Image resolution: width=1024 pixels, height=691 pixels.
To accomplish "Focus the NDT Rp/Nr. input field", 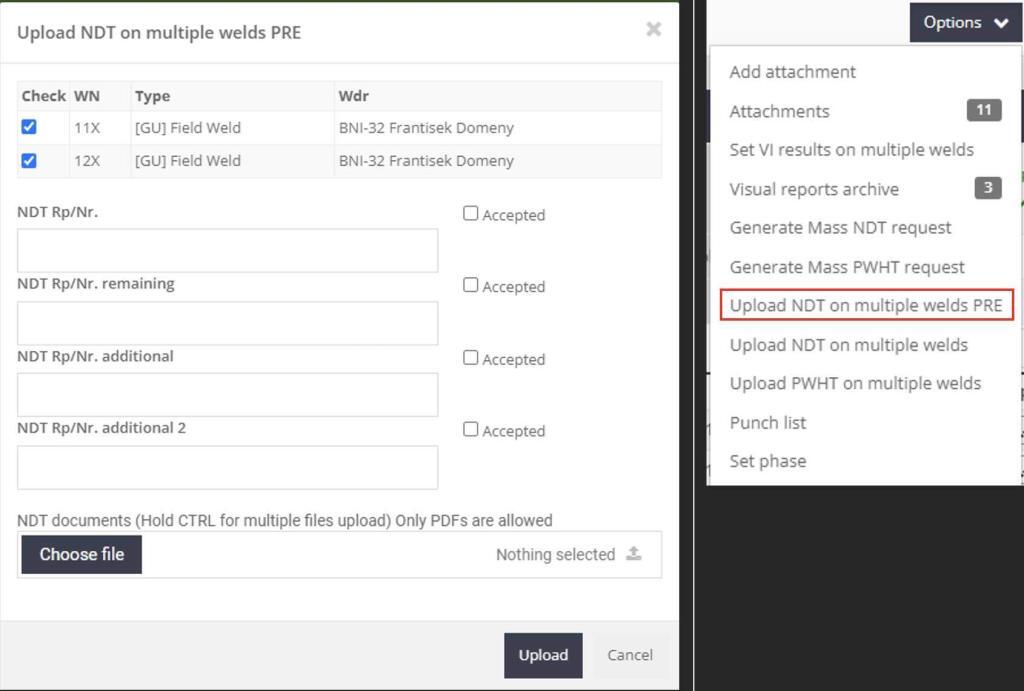I will pos(227,250).
